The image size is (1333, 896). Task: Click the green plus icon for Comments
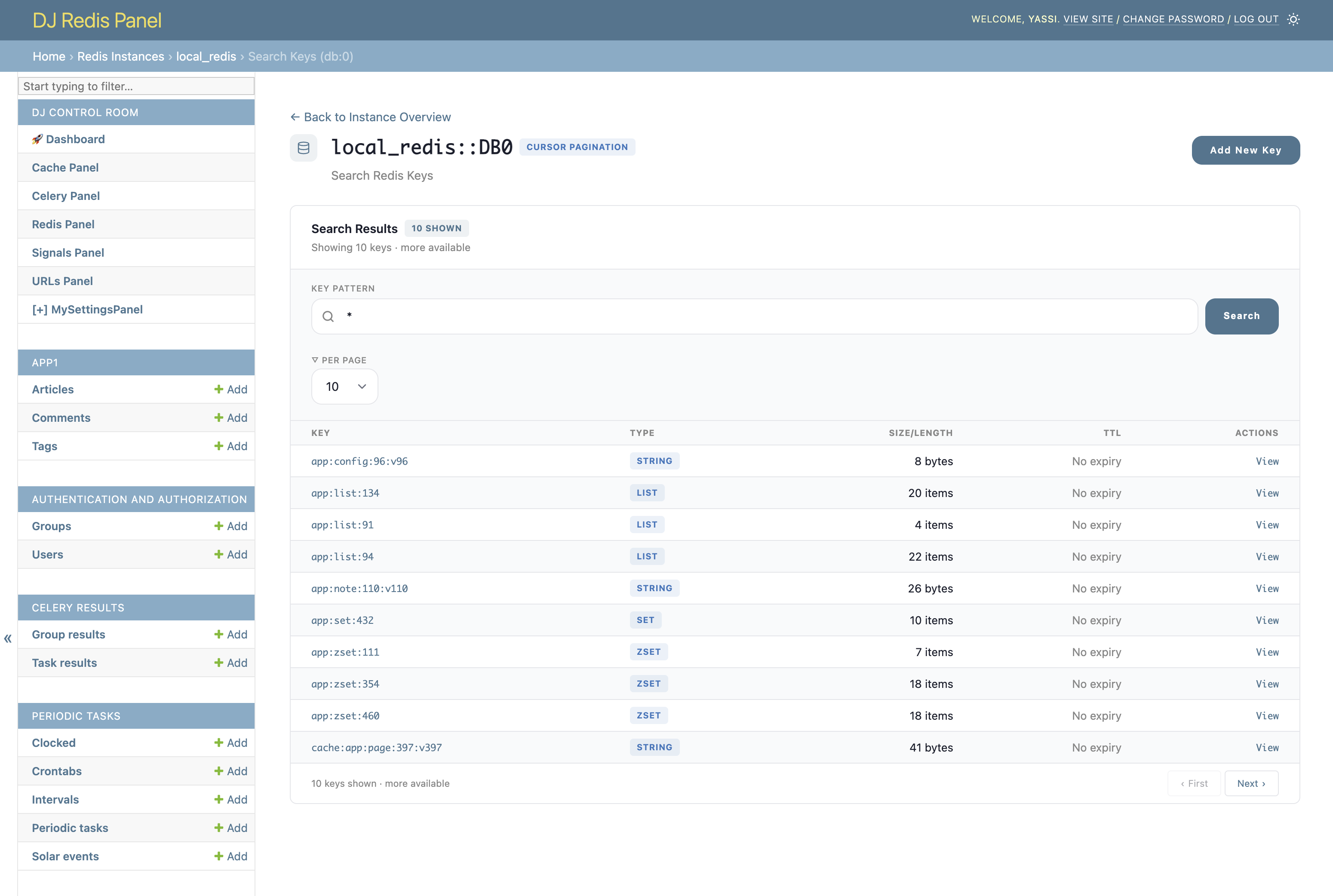pyautogui.click(x=218, y=418)
